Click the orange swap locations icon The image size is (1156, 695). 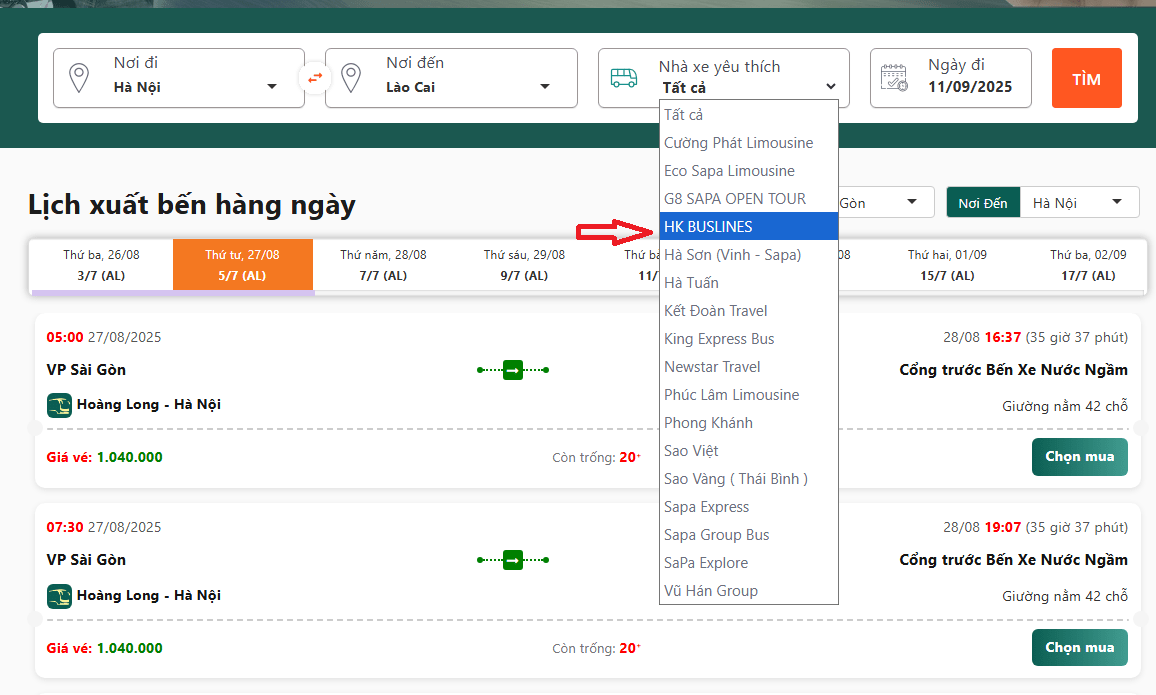pyautogui.click(x=315, y=77)
